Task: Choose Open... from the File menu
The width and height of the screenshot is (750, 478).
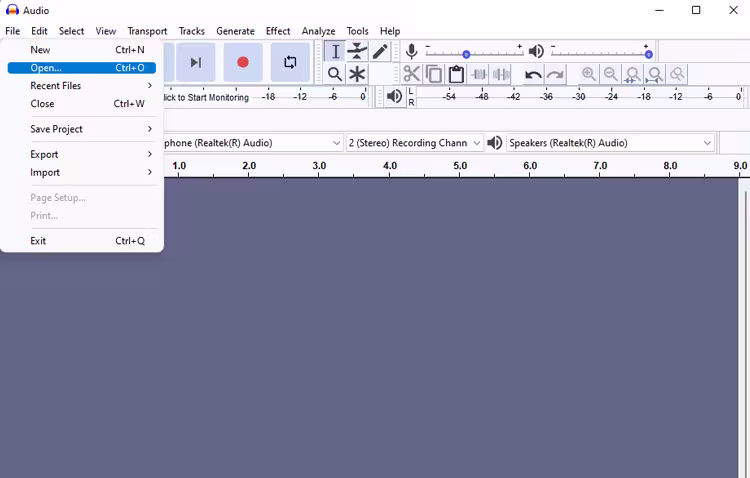Action: coord(82,67)
